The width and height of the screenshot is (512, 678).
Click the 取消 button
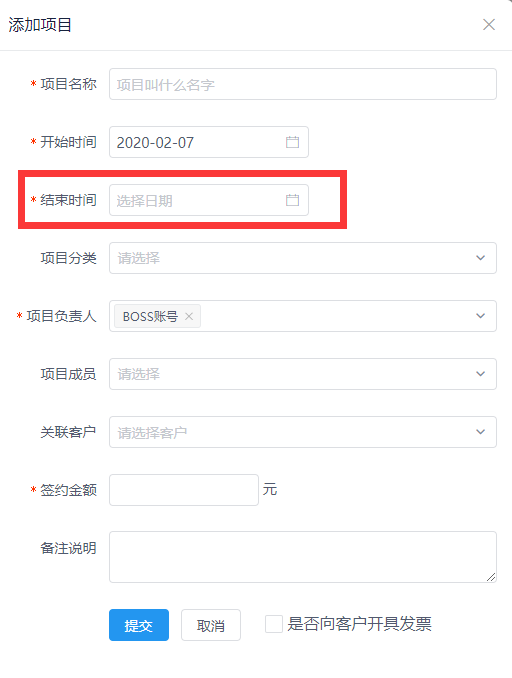click(211, 625)
